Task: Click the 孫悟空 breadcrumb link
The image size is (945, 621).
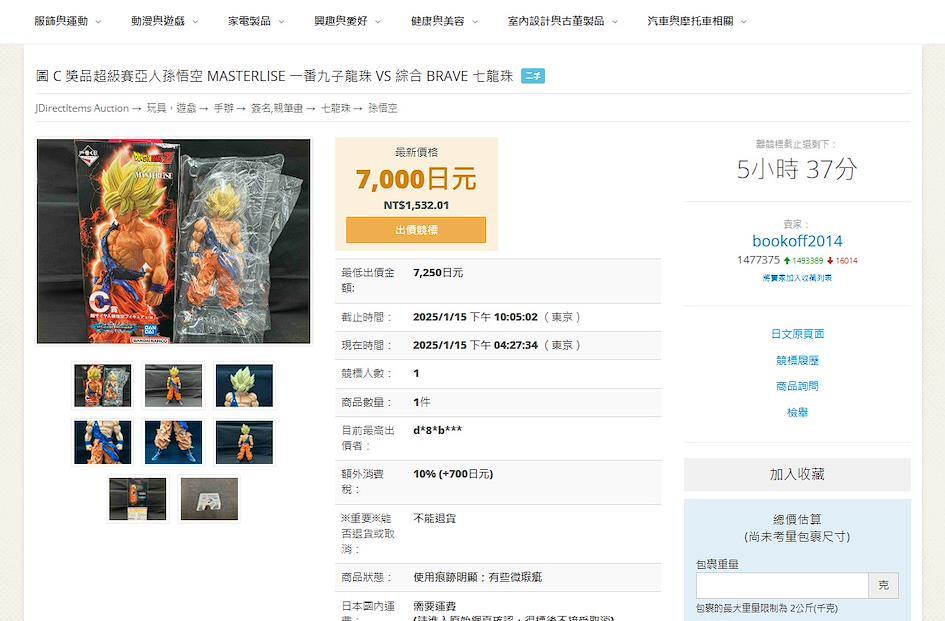Action: click(x=383, y=108)
